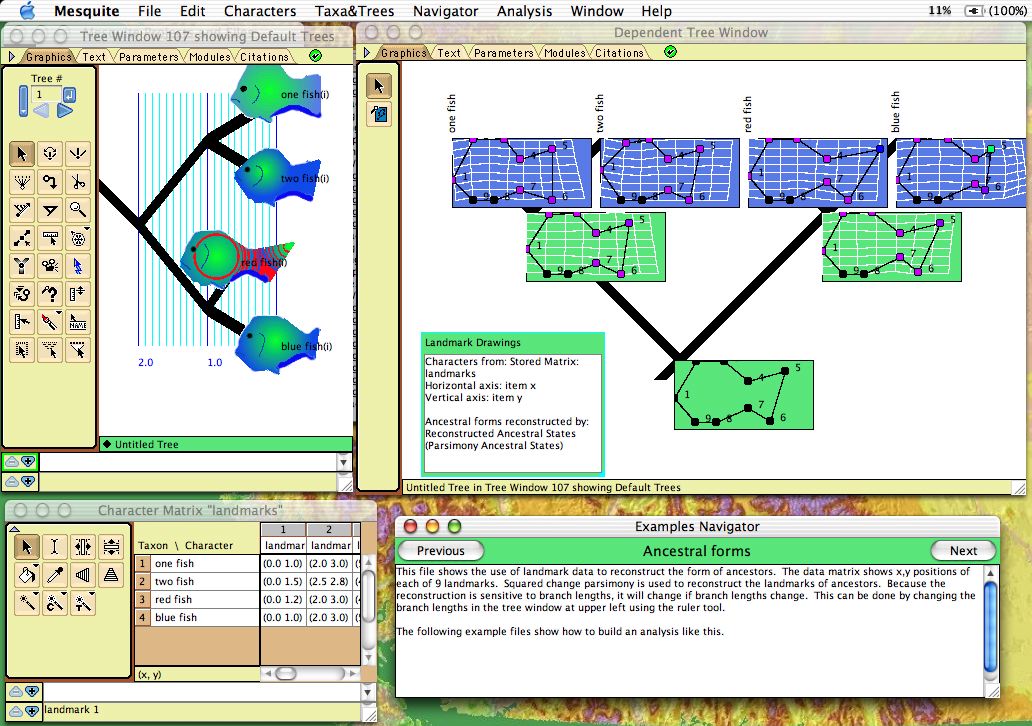This screenshot has width=1032, height=726.
Task: Click green checkmark indicator in Dependent Tree Window
Action: (670, 52)
